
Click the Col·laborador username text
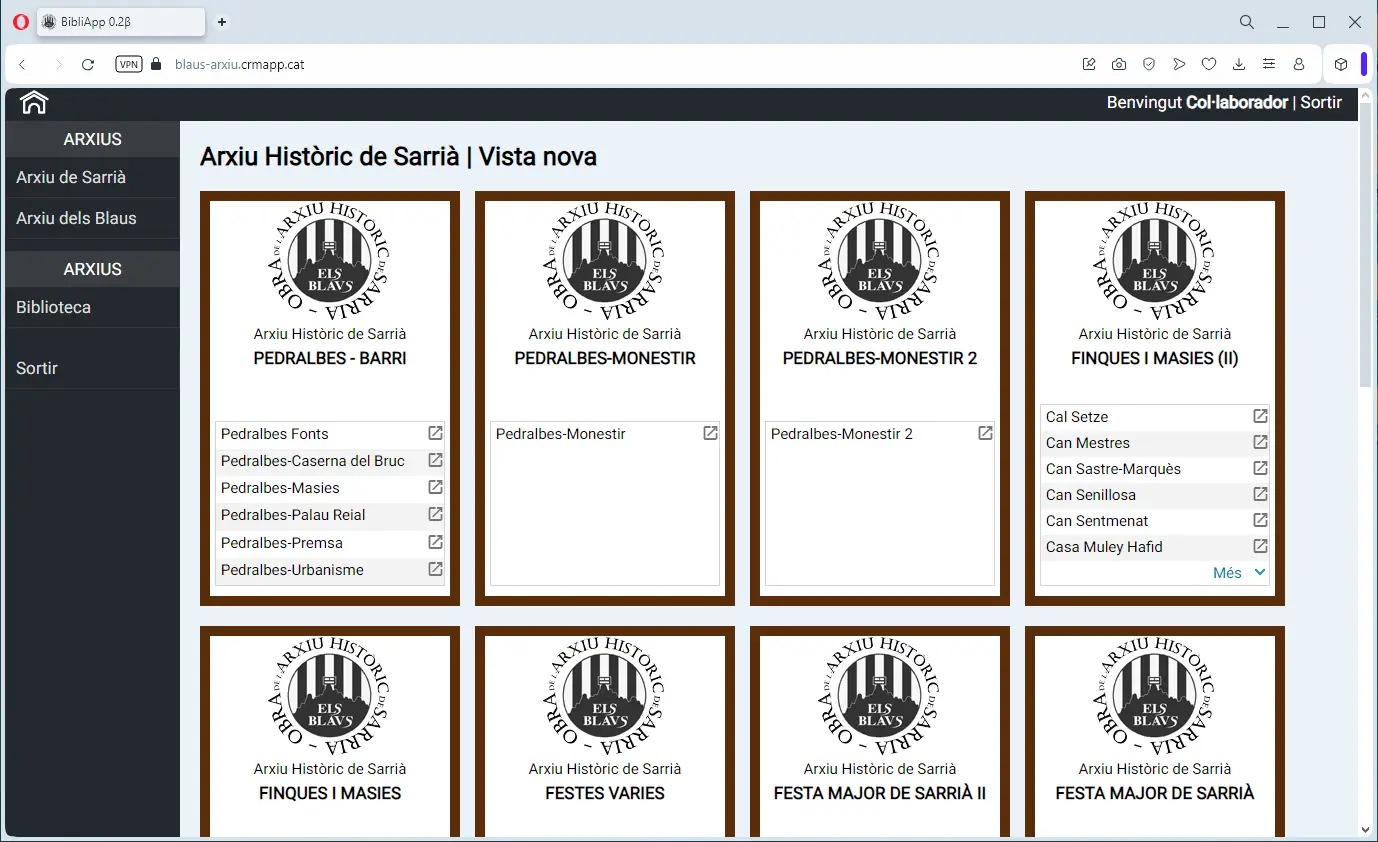(x=1237, y=102)
